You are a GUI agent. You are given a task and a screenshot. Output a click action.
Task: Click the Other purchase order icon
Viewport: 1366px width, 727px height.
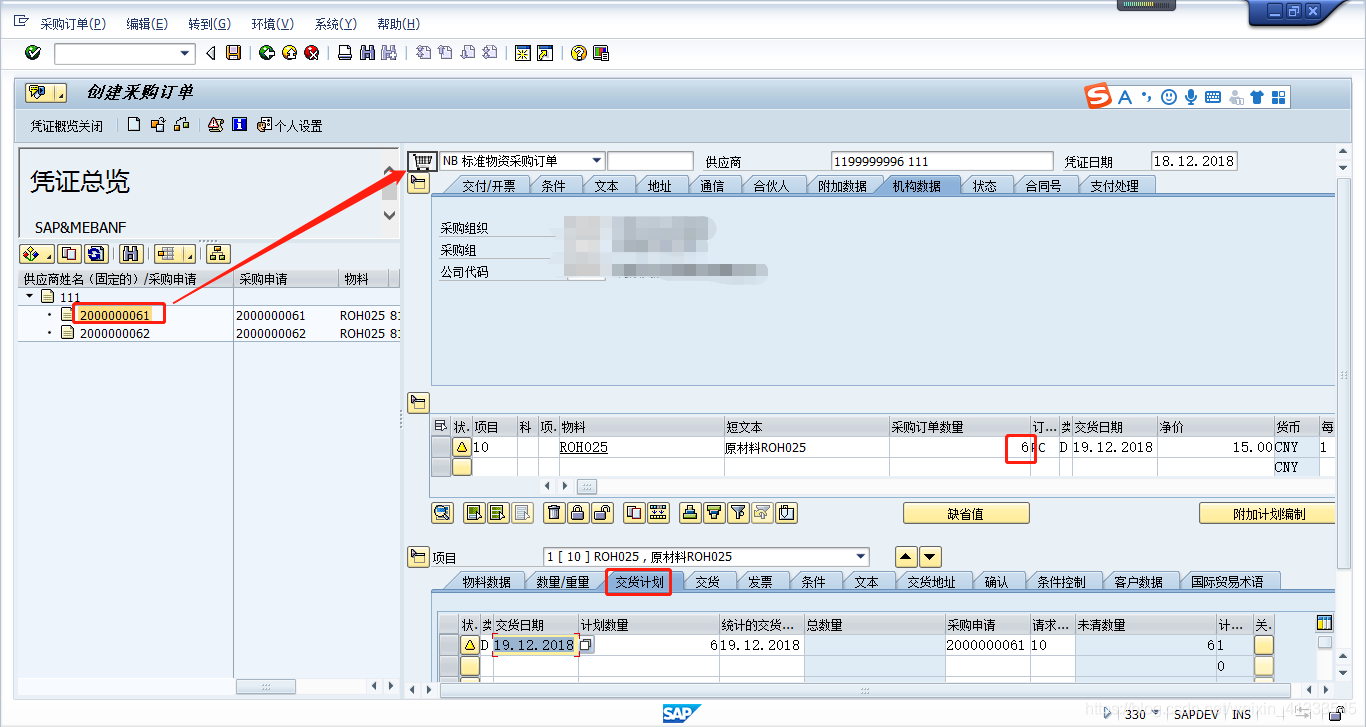181,125
